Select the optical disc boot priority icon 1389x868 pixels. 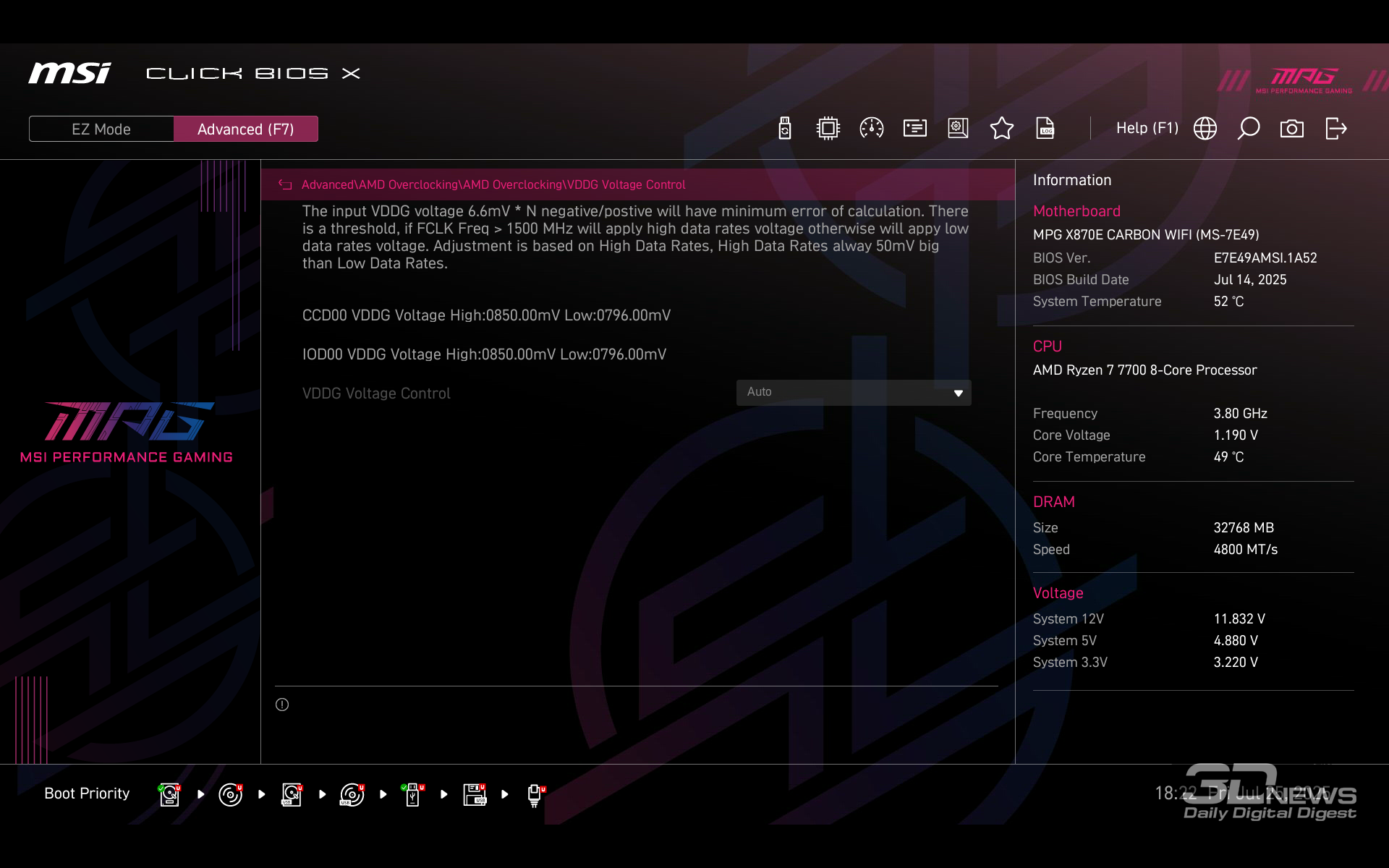pos(231,794)
